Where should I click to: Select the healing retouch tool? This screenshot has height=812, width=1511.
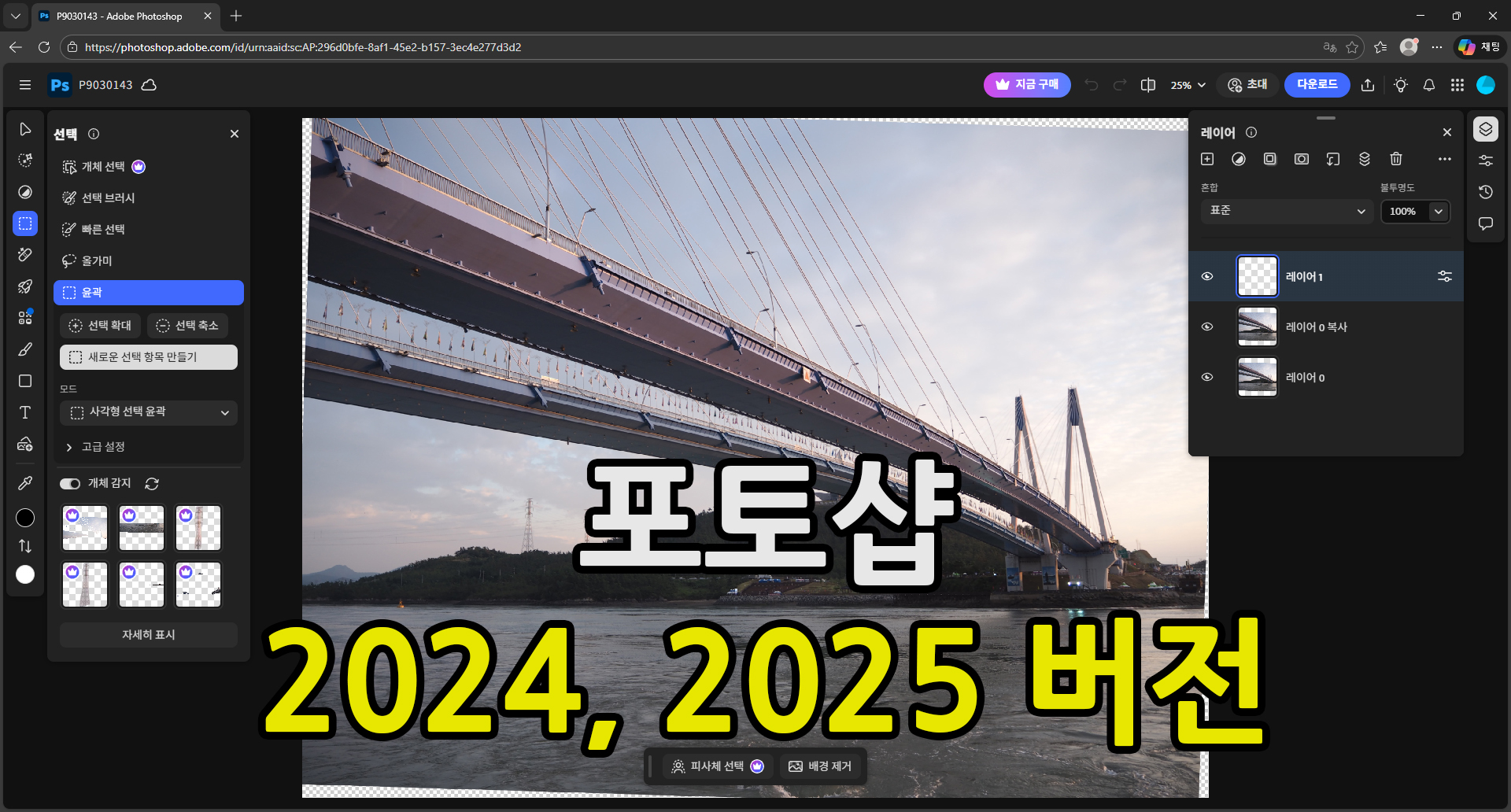click(x=25, y=255)
